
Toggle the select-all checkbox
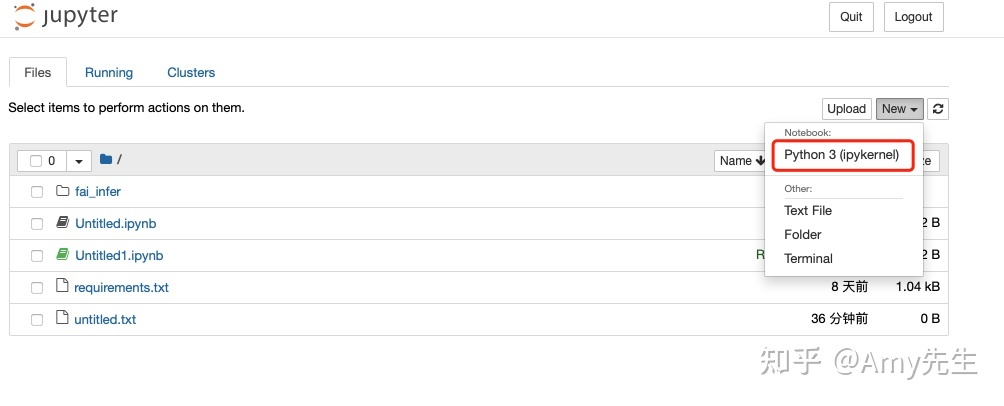pyautogui.click(x=37, y=161)
